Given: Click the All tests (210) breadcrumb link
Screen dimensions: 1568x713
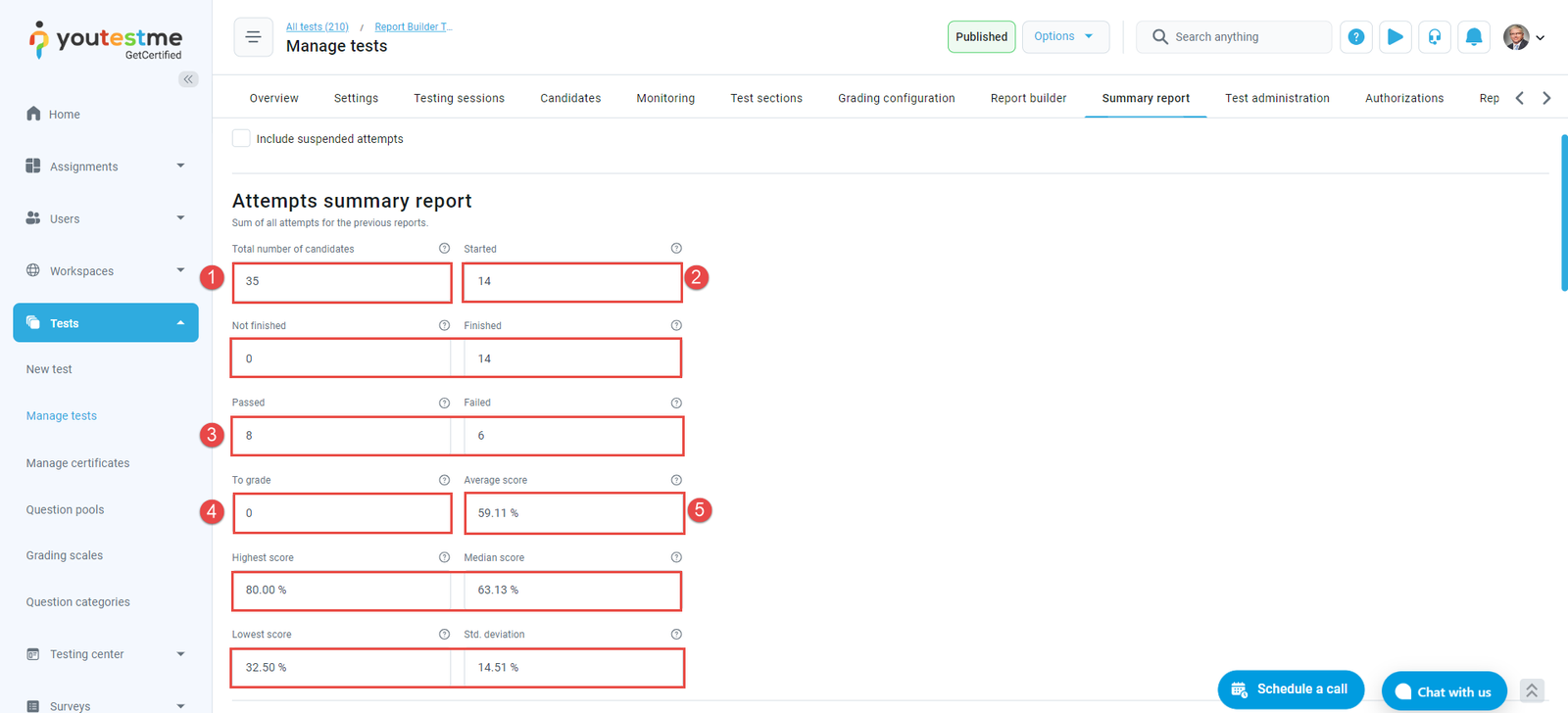Looking at the screenshot, I should coord(317,26).
